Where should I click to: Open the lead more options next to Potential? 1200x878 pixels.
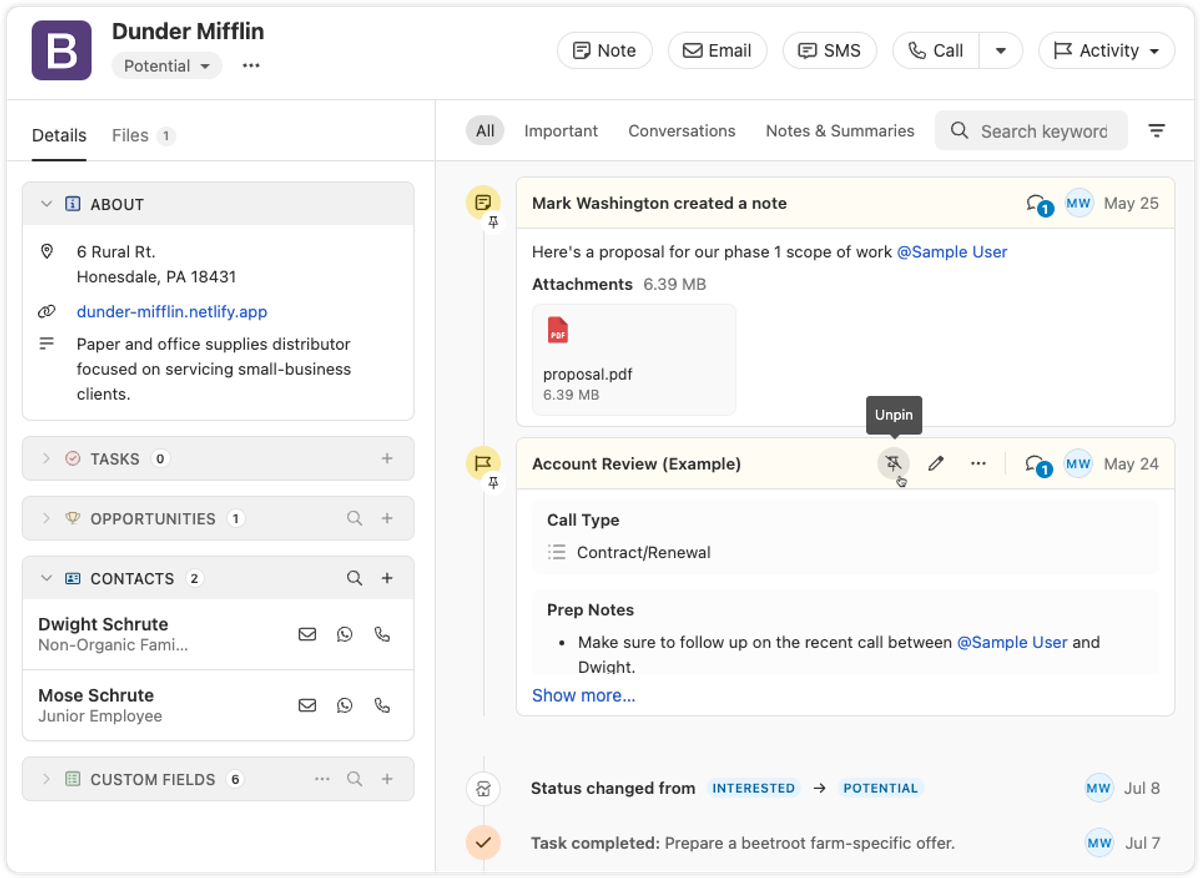[251, 66]
